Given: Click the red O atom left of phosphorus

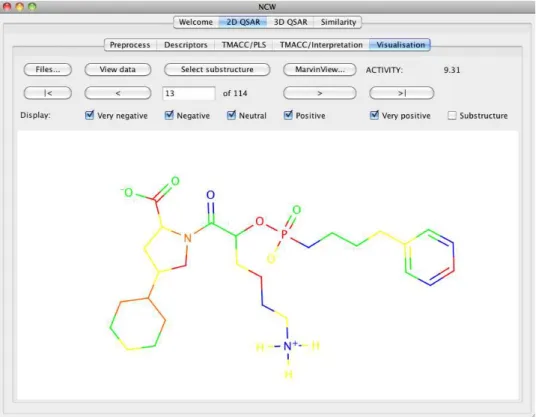Looking at the screenshot, I should (x=259, y=221).
